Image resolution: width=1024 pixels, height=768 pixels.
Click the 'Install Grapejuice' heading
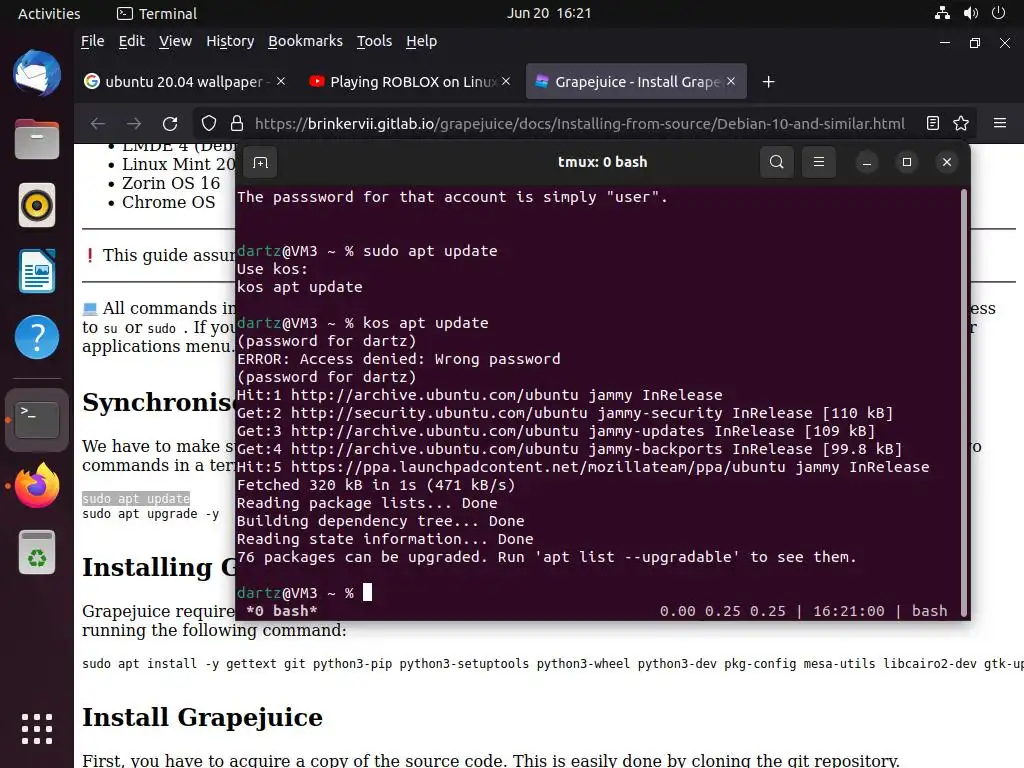202,717
